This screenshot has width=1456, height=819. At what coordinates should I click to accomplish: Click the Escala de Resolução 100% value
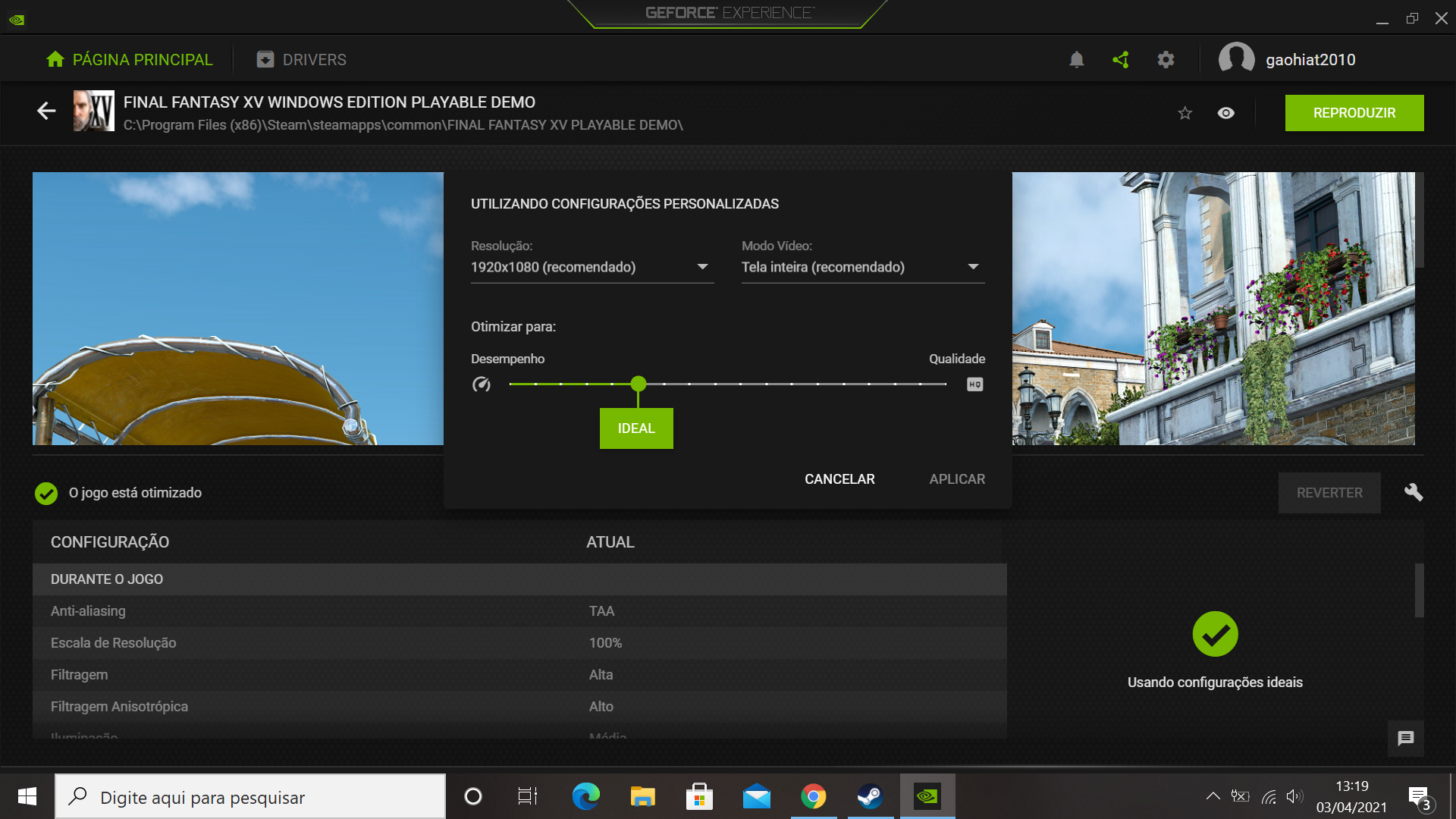click(605, 643)
